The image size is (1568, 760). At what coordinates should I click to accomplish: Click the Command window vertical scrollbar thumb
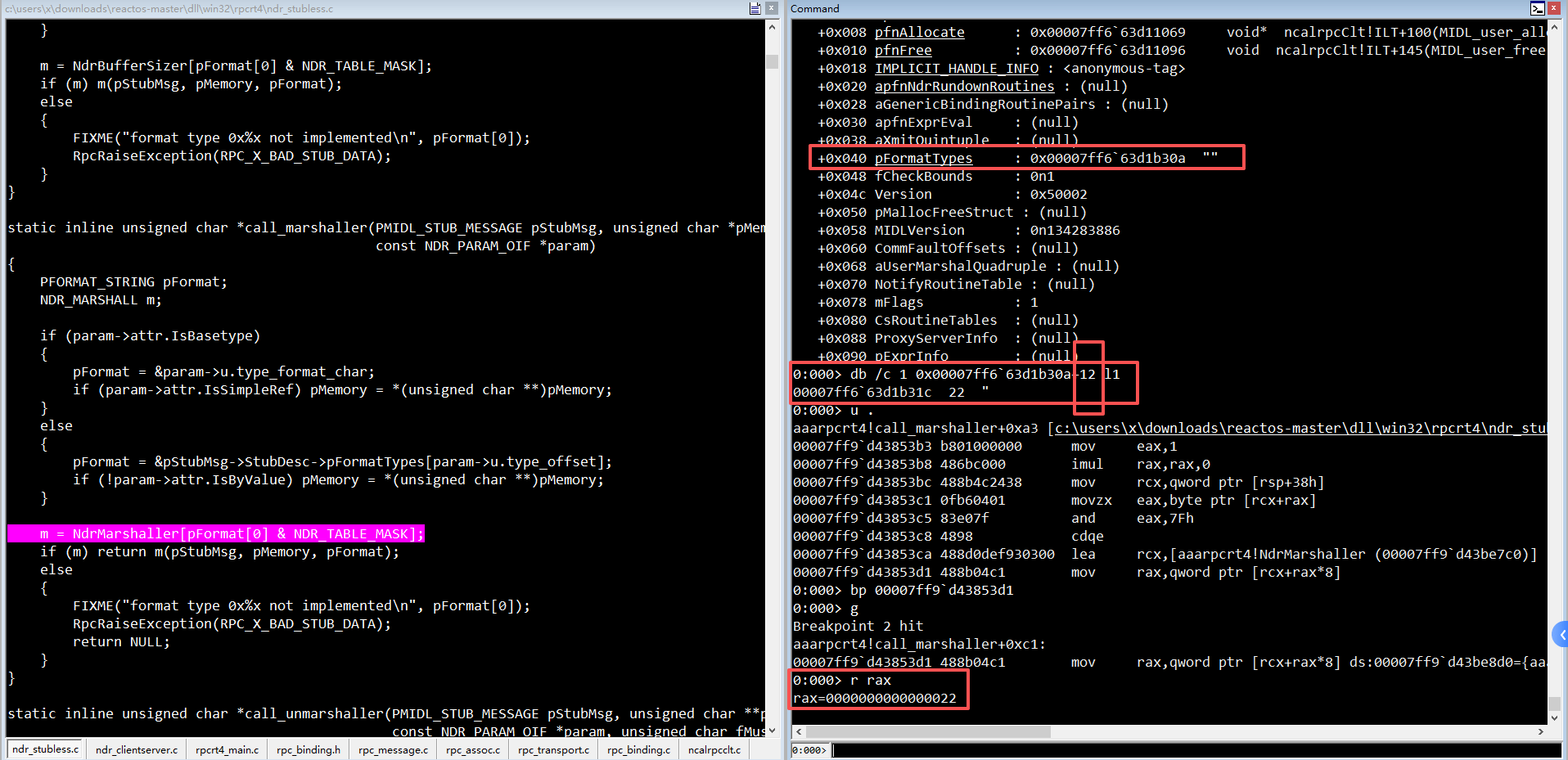click(x=1554, y=703)
